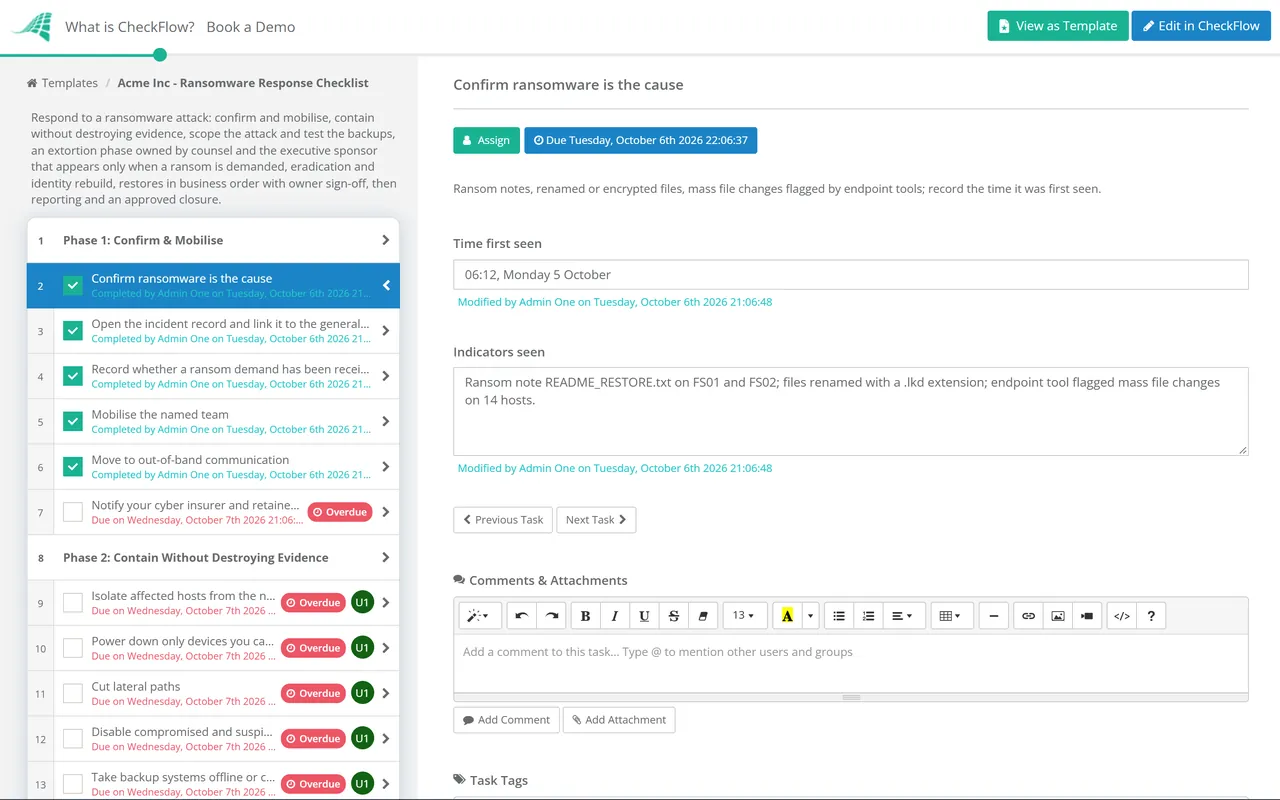This screenshot has width=1280, height=800.
Task: Go to the Next Task
Action: click(x=596, y=520)
